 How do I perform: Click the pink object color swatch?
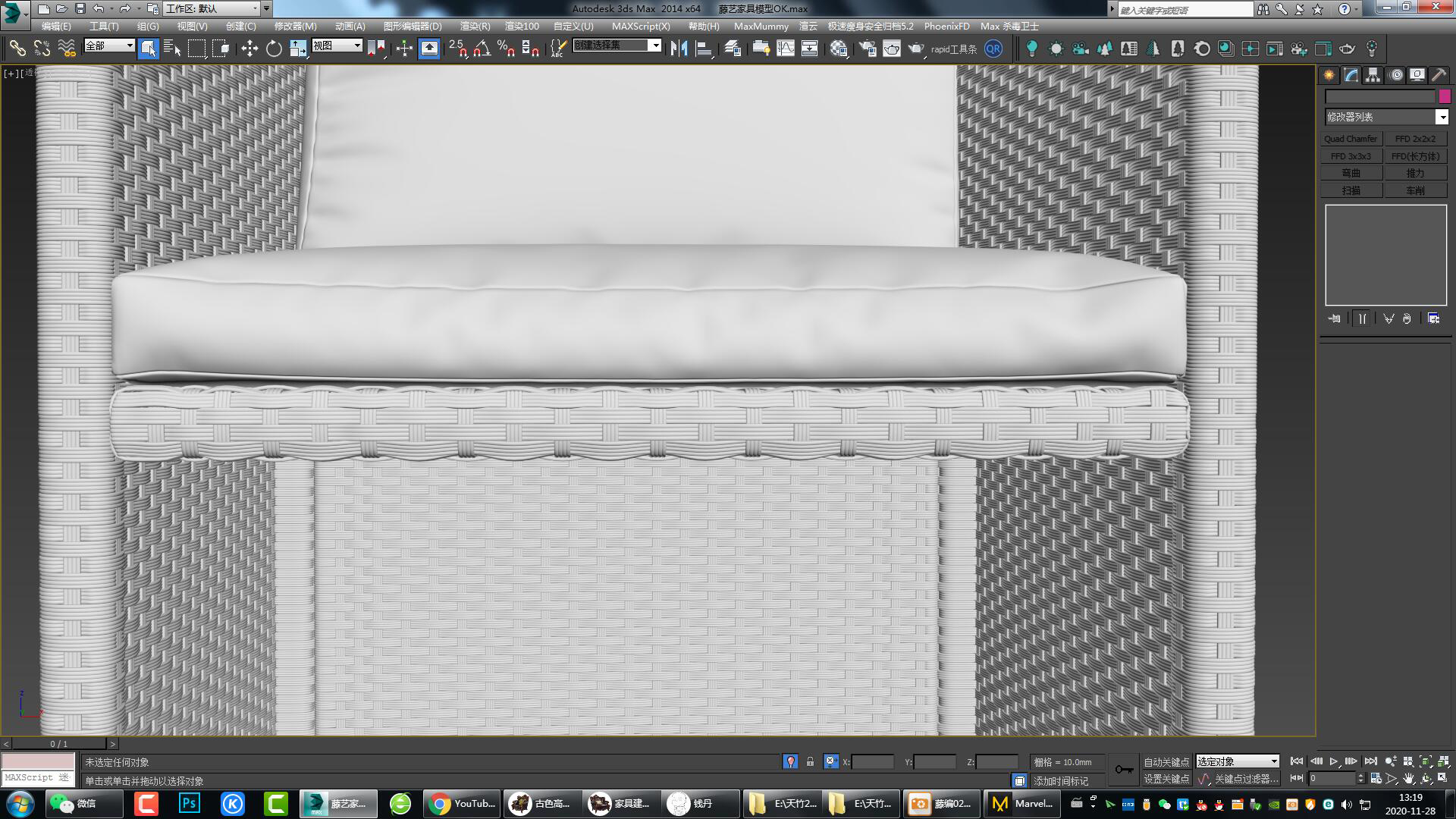point(1444,96)
